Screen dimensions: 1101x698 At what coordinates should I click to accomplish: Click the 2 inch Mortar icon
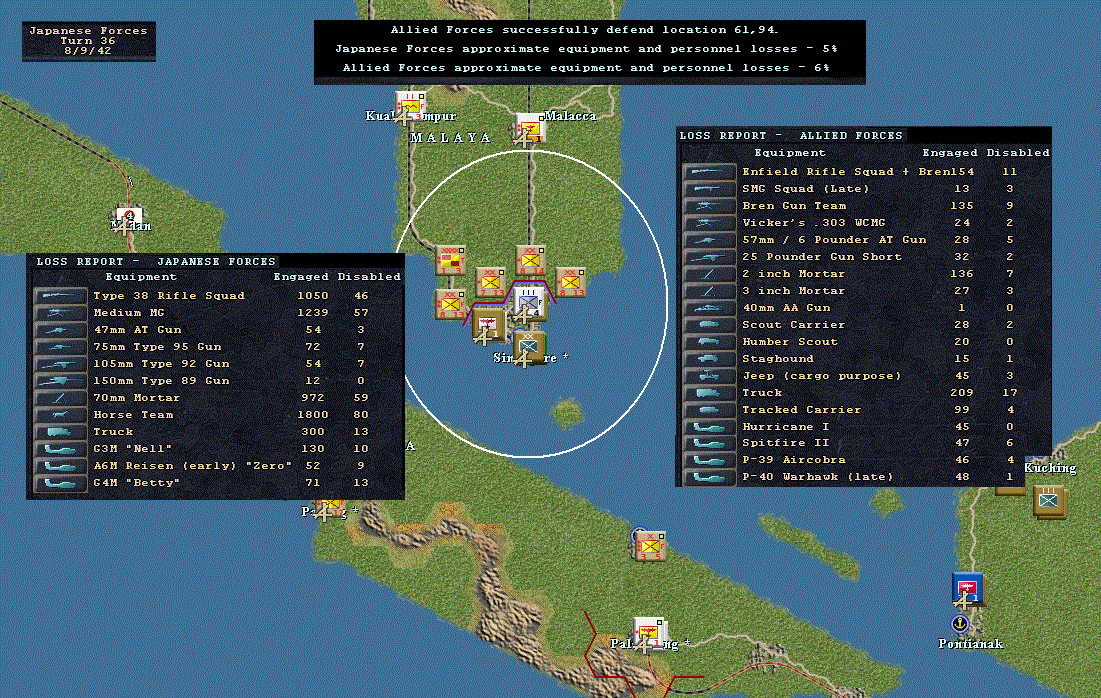point(709,274)
